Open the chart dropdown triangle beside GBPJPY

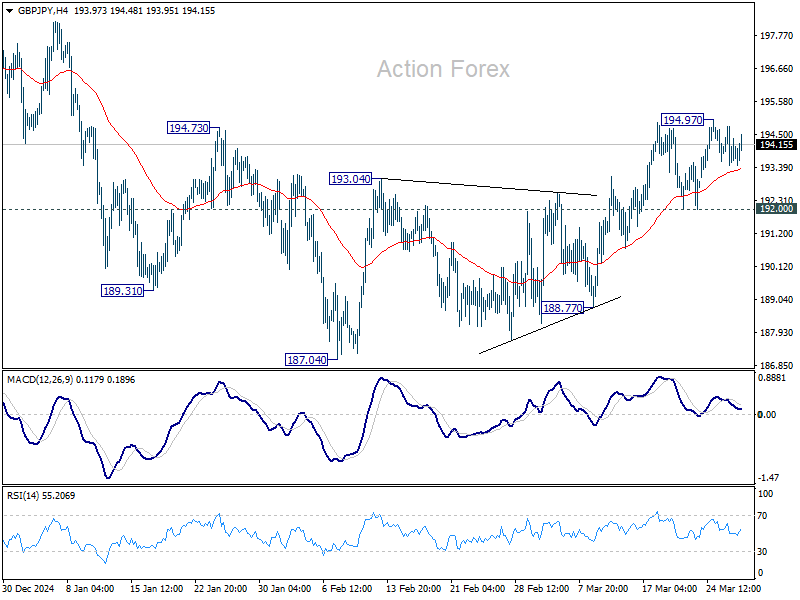[x=10, y=11]
